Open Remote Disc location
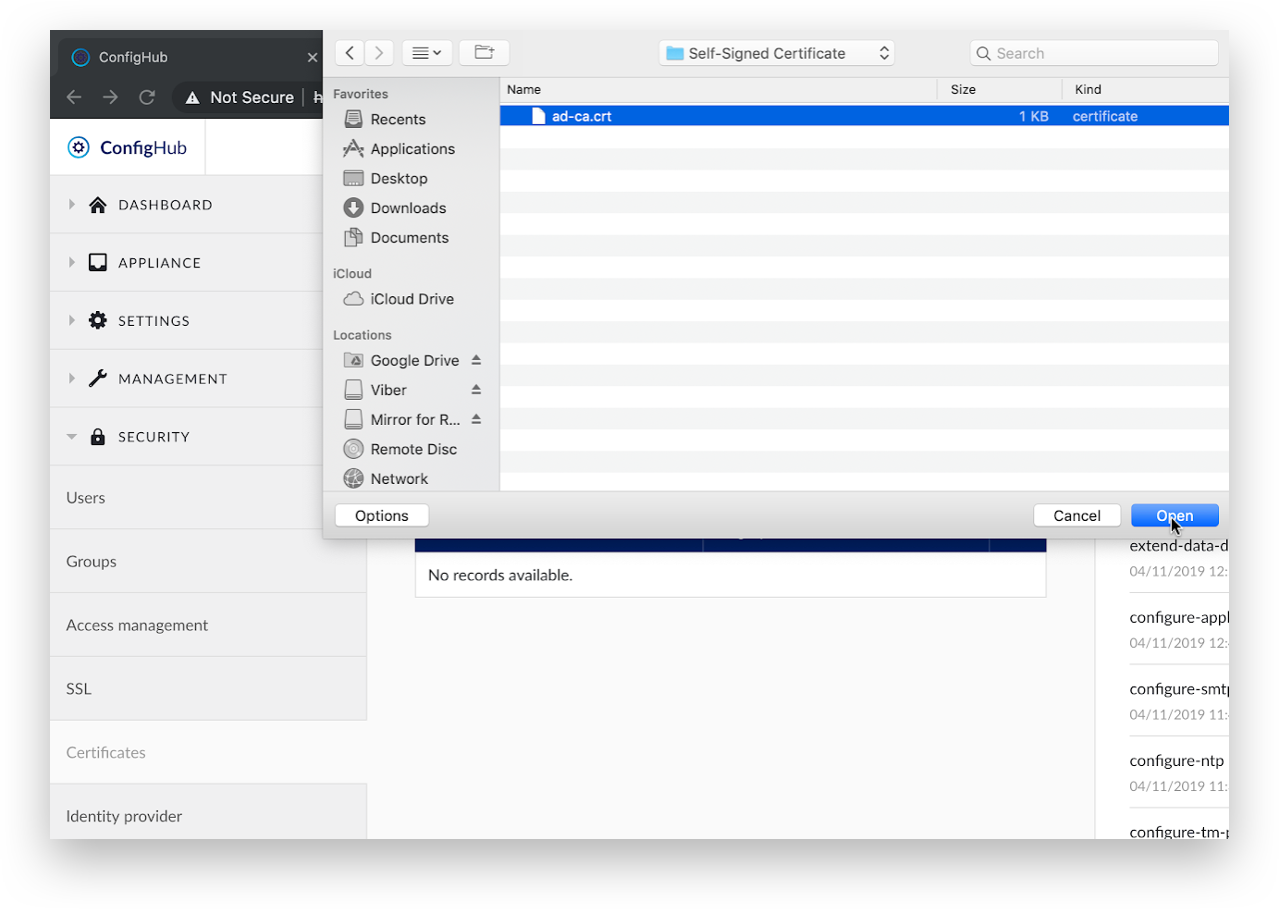The width and height of the screenshot is (1279, 909). [400, 449]
